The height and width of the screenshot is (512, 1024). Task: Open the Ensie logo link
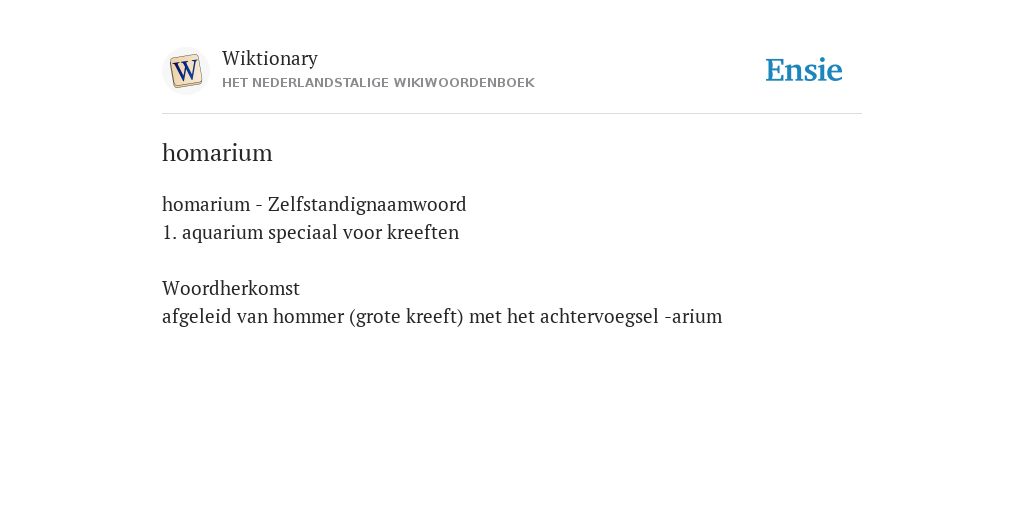coord(804,70)
